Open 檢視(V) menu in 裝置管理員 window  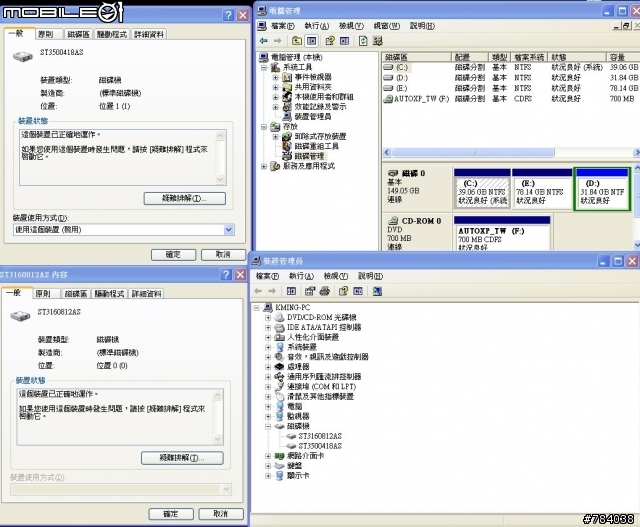click(x=336, y=276)
